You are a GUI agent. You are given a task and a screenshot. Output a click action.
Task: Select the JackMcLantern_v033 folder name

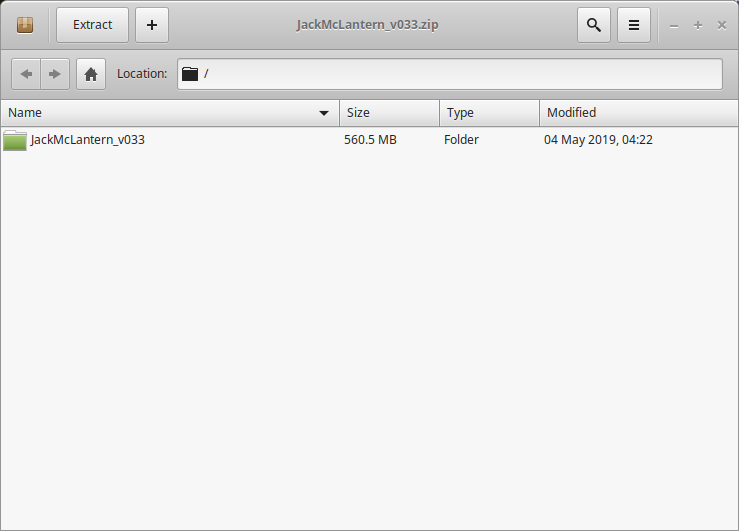[88, 140]
